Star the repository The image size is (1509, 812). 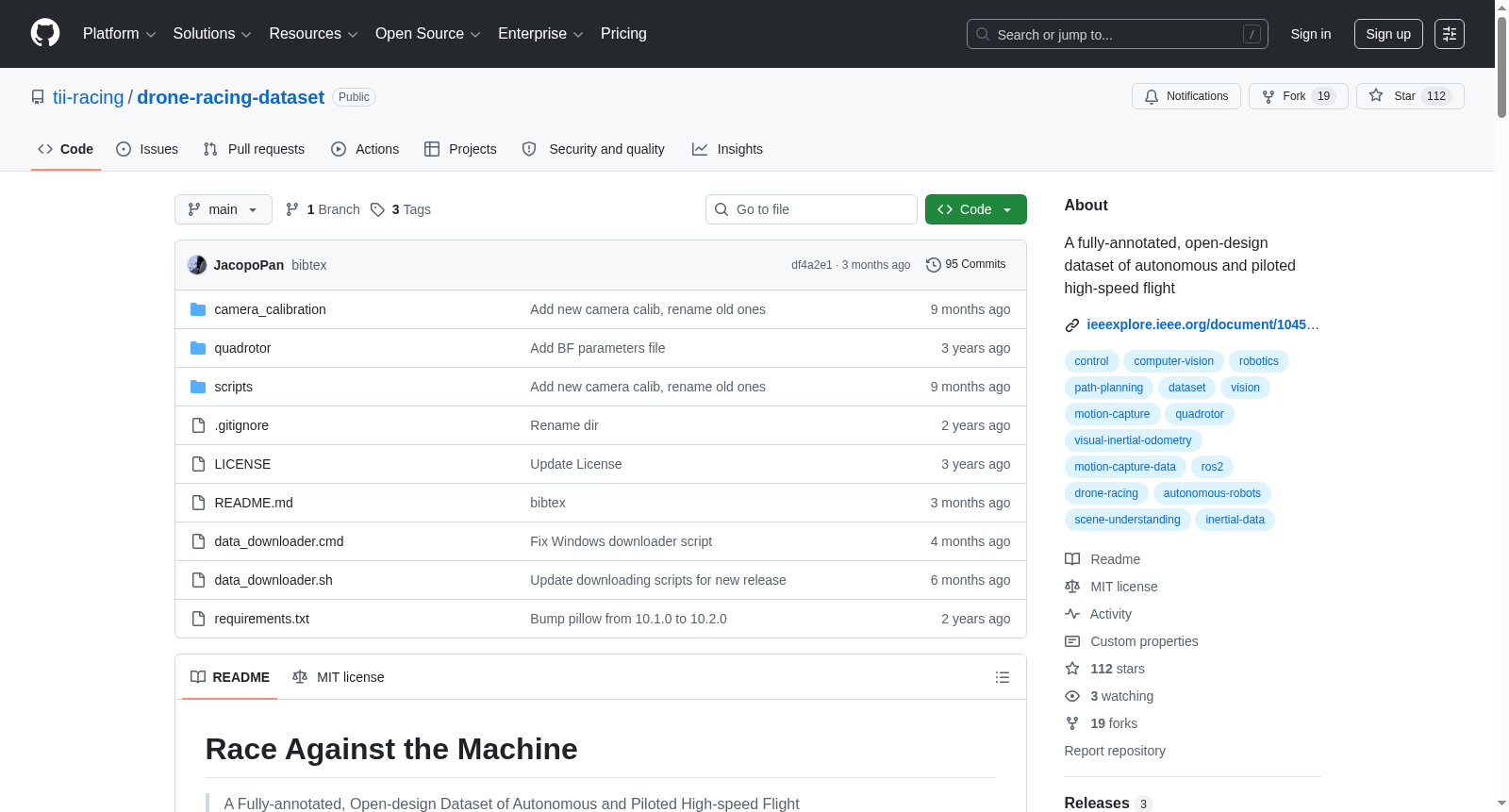(1410, 96)
